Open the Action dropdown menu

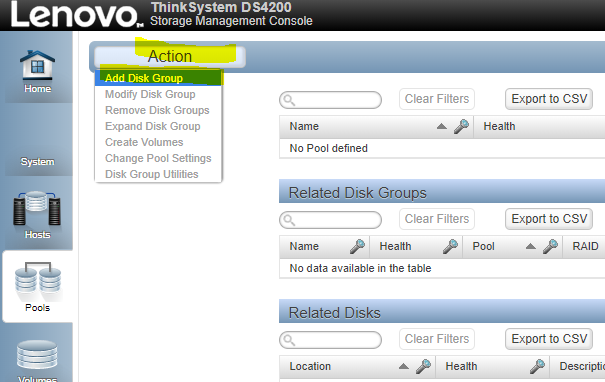pyautogui.click(x=170, y=57)
